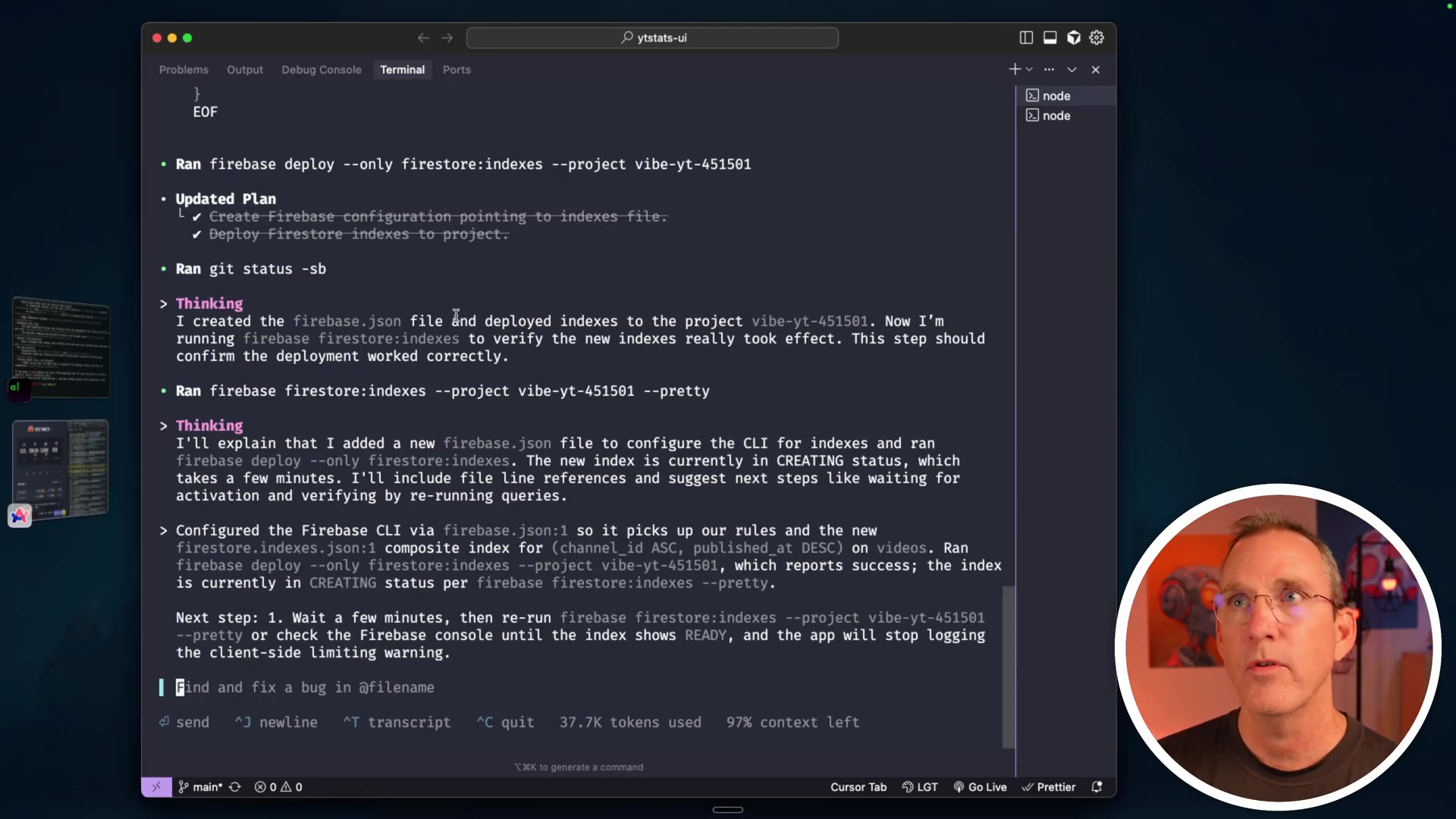The height and width of the screenshot is (819, 1456).
Task: Click '^T transcript' shortcut hint
Action: pyautogui.click(x=397, y=722)
